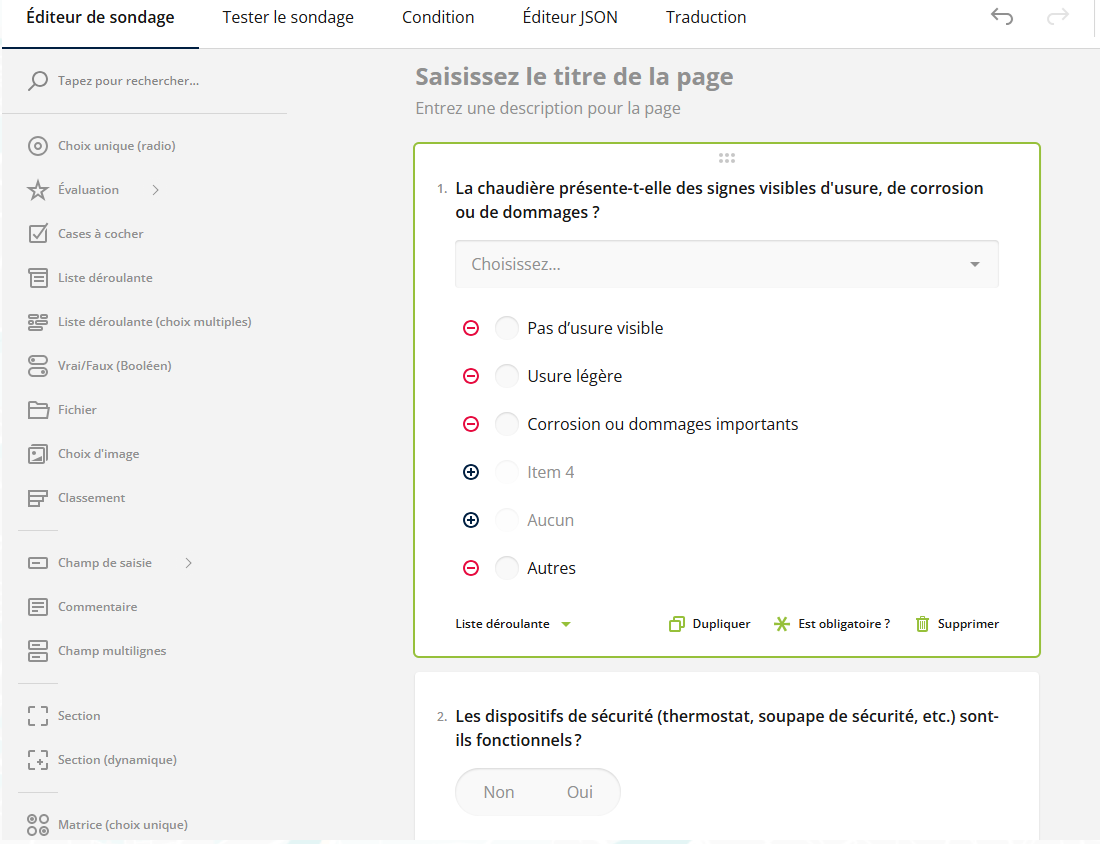This screenshot has width=1100, height=844.
Task: Delete question 1 with Supprimer
Action: 957,624
